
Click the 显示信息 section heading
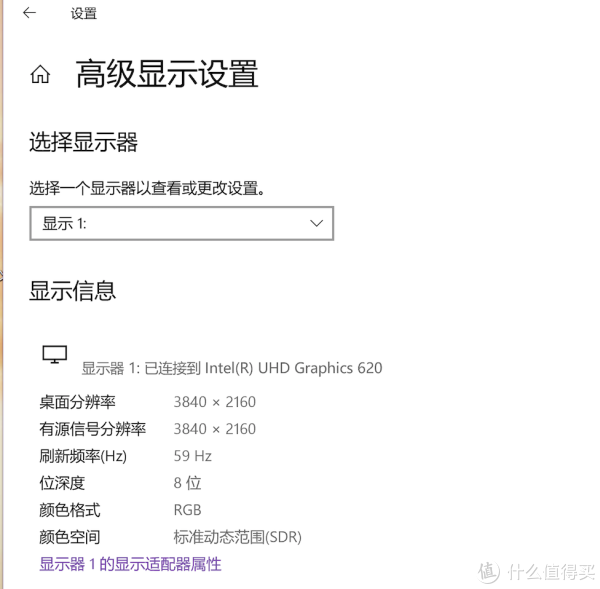(x=72, y=290)
